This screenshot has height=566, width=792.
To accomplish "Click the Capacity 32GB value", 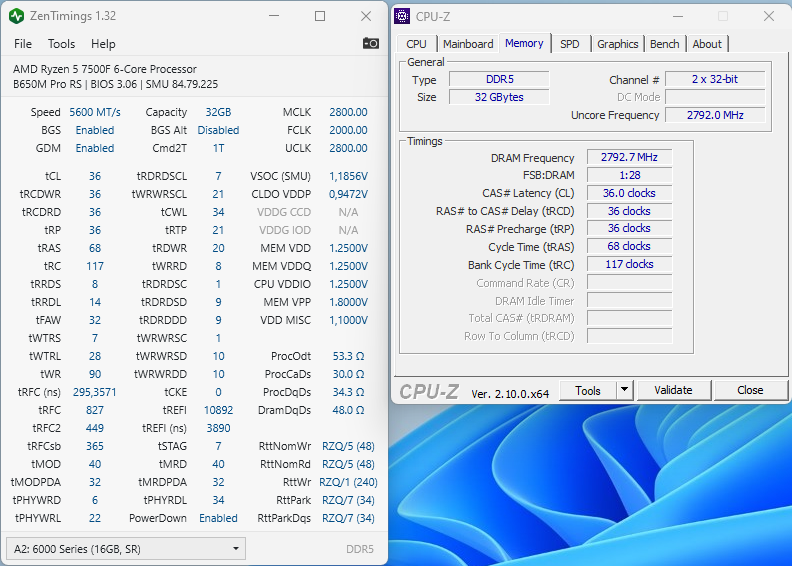I will pos(218,112).
